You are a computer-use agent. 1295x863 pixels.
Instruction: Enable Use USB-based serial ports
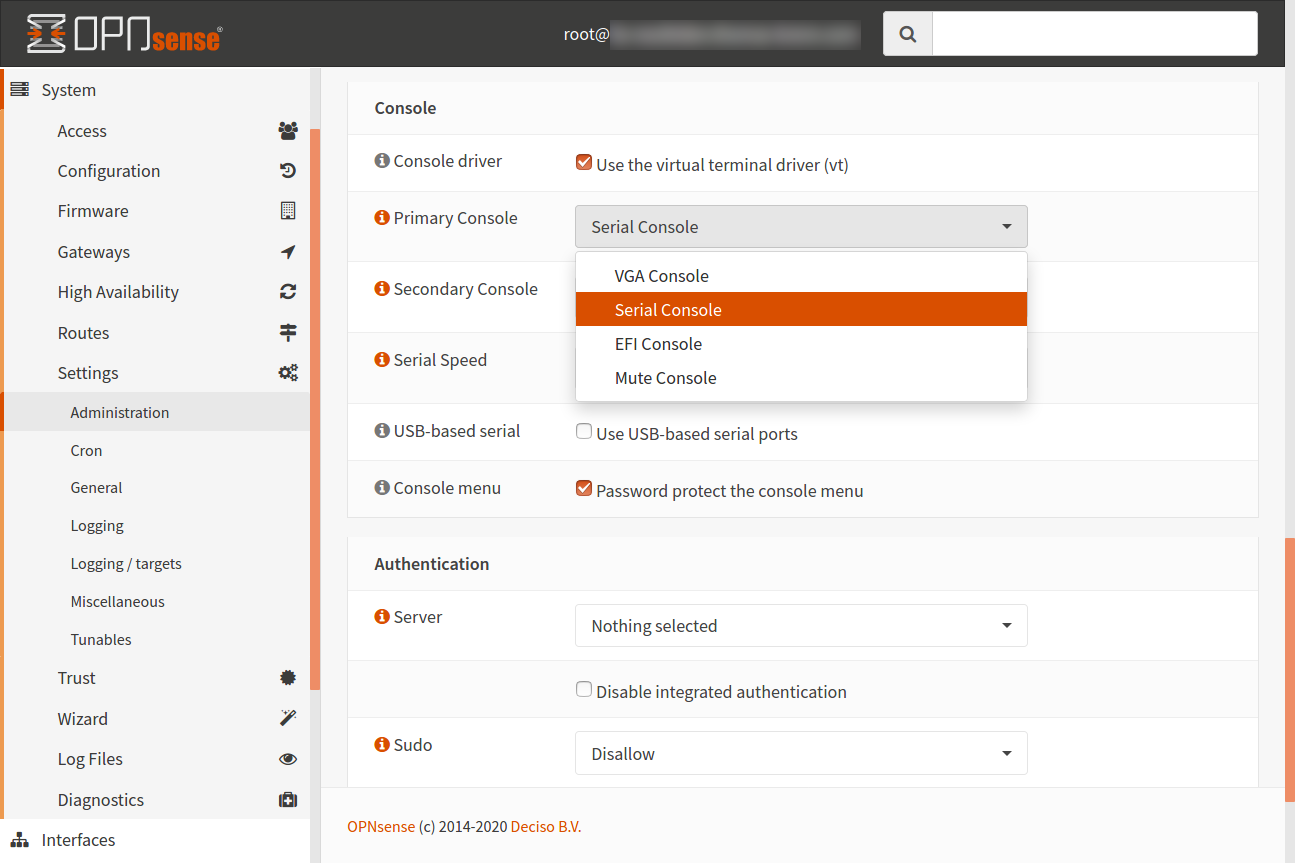point(584,432)
